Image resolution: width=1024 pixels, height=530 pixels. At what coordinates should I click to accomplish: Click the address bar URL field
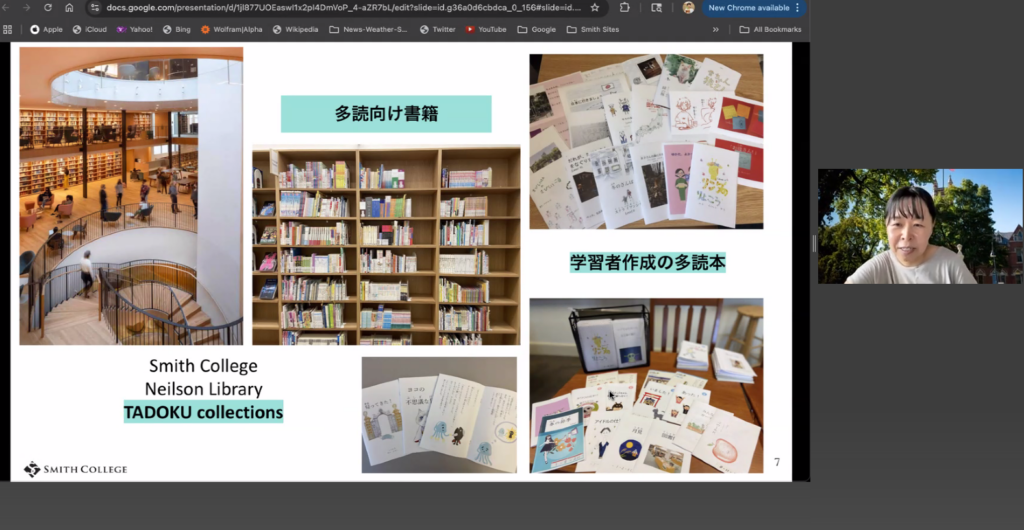pos(340,8)
